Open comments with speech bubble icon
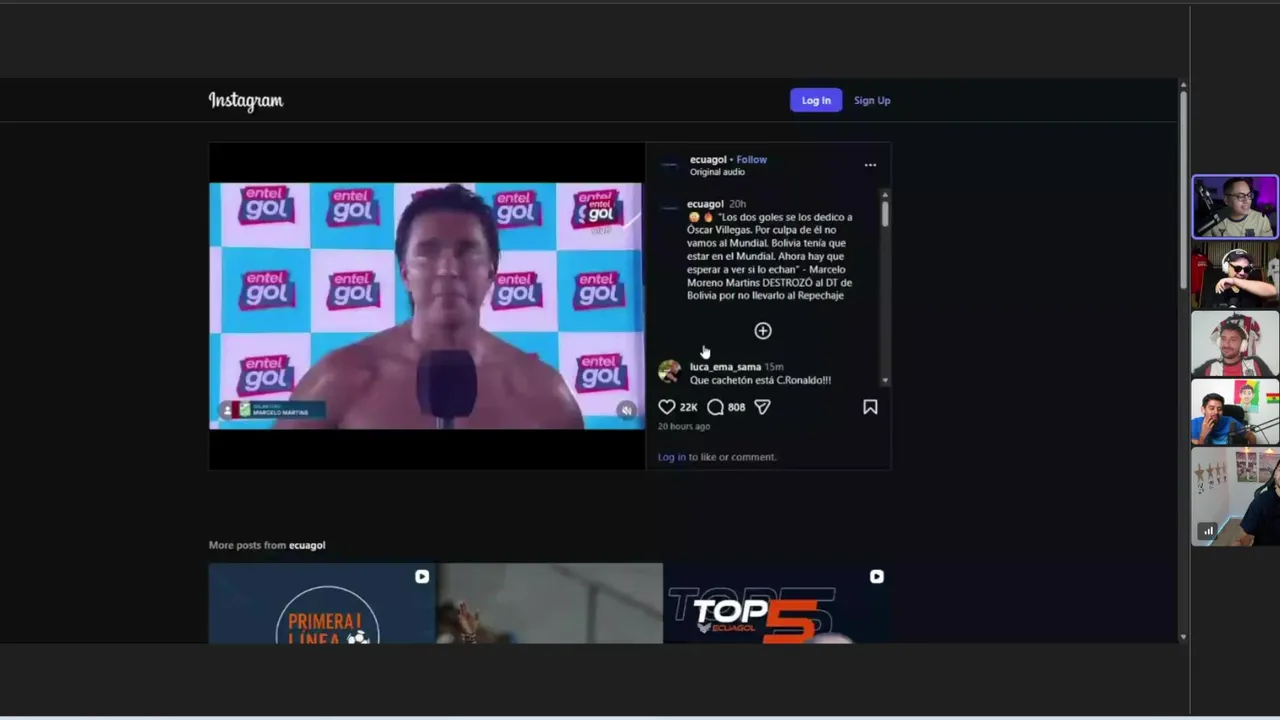 (x=715, y=407)
